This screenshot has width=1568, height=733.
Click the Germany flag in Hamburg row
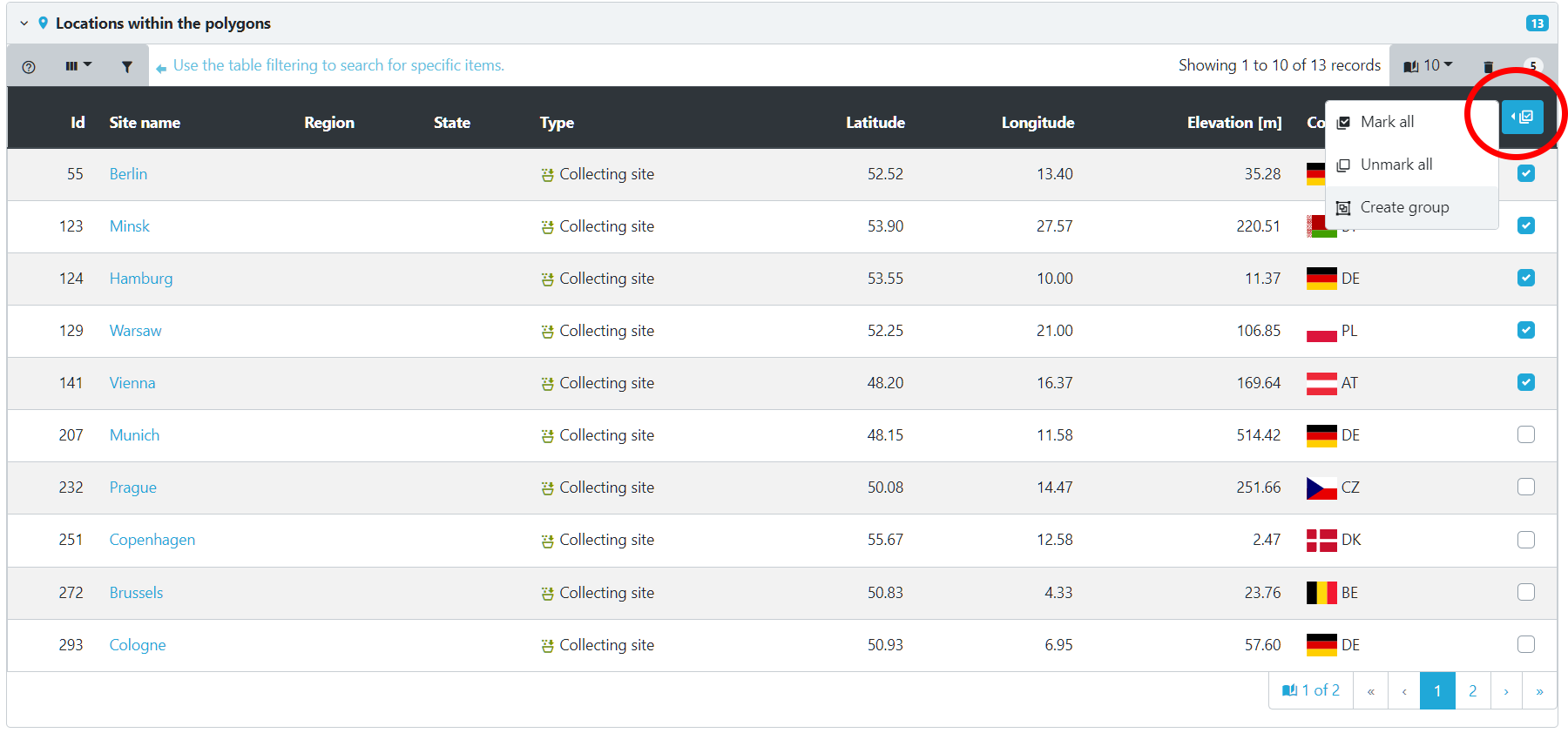tap(1321, 279)
